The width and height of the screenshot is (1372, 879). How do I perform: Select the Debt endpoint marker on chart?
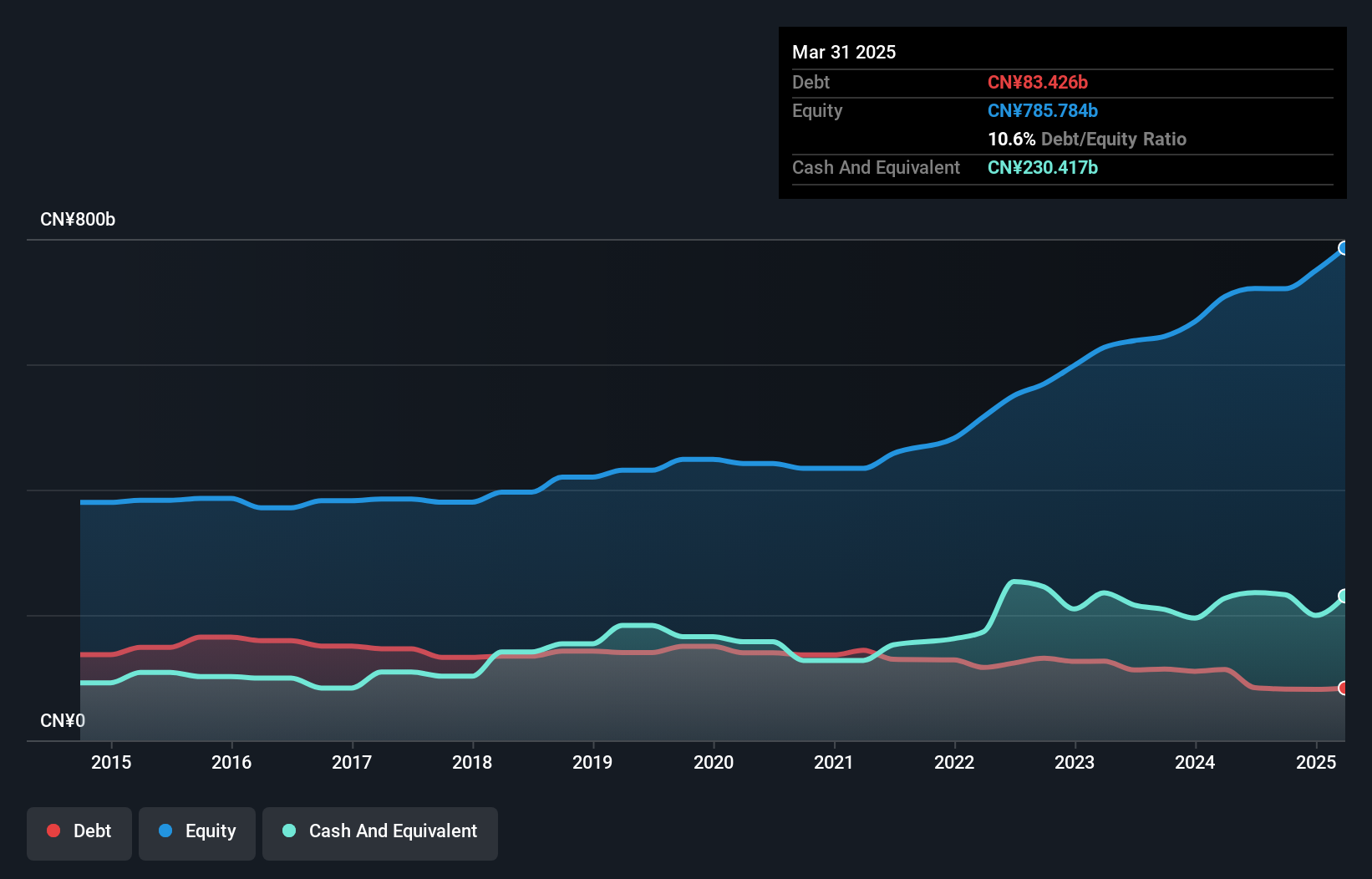click(1344, 688)
